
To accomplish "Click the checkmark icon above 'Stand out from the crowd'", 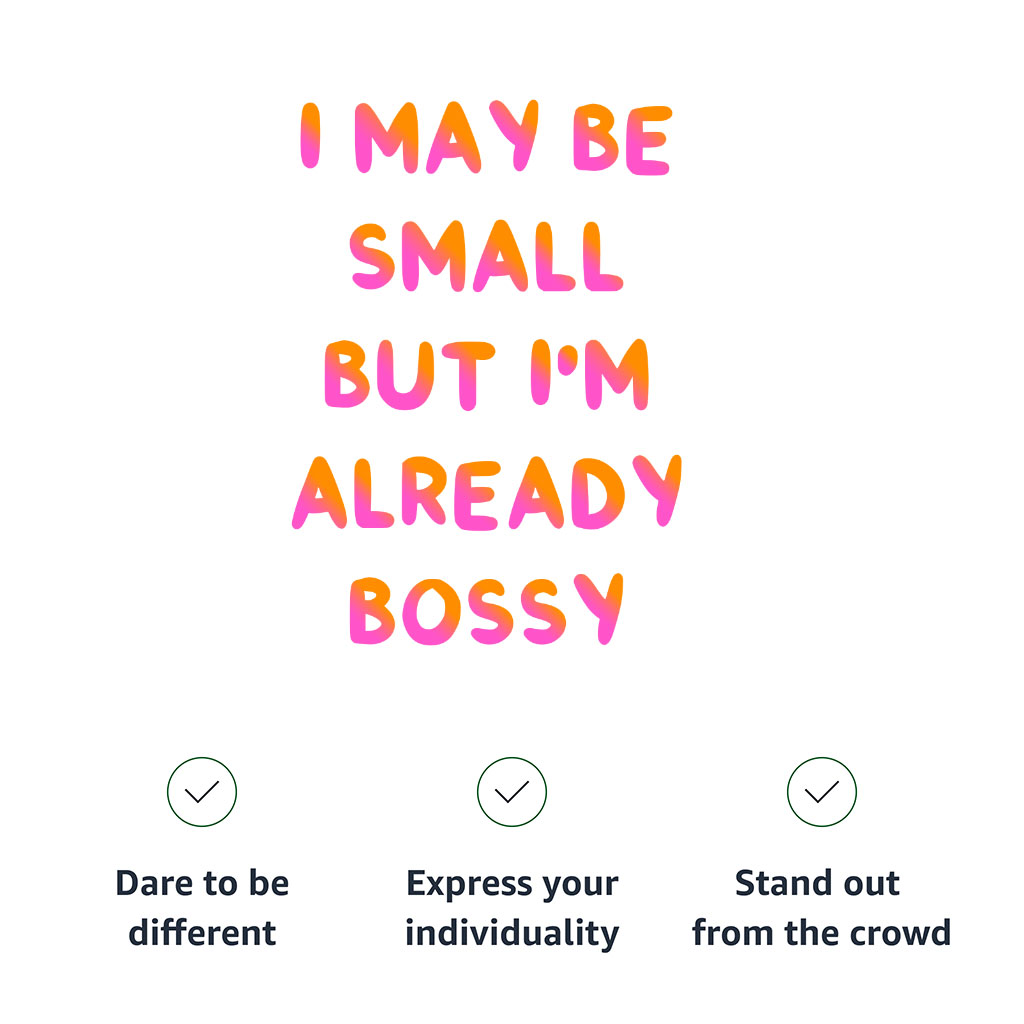I will point(822,792).
